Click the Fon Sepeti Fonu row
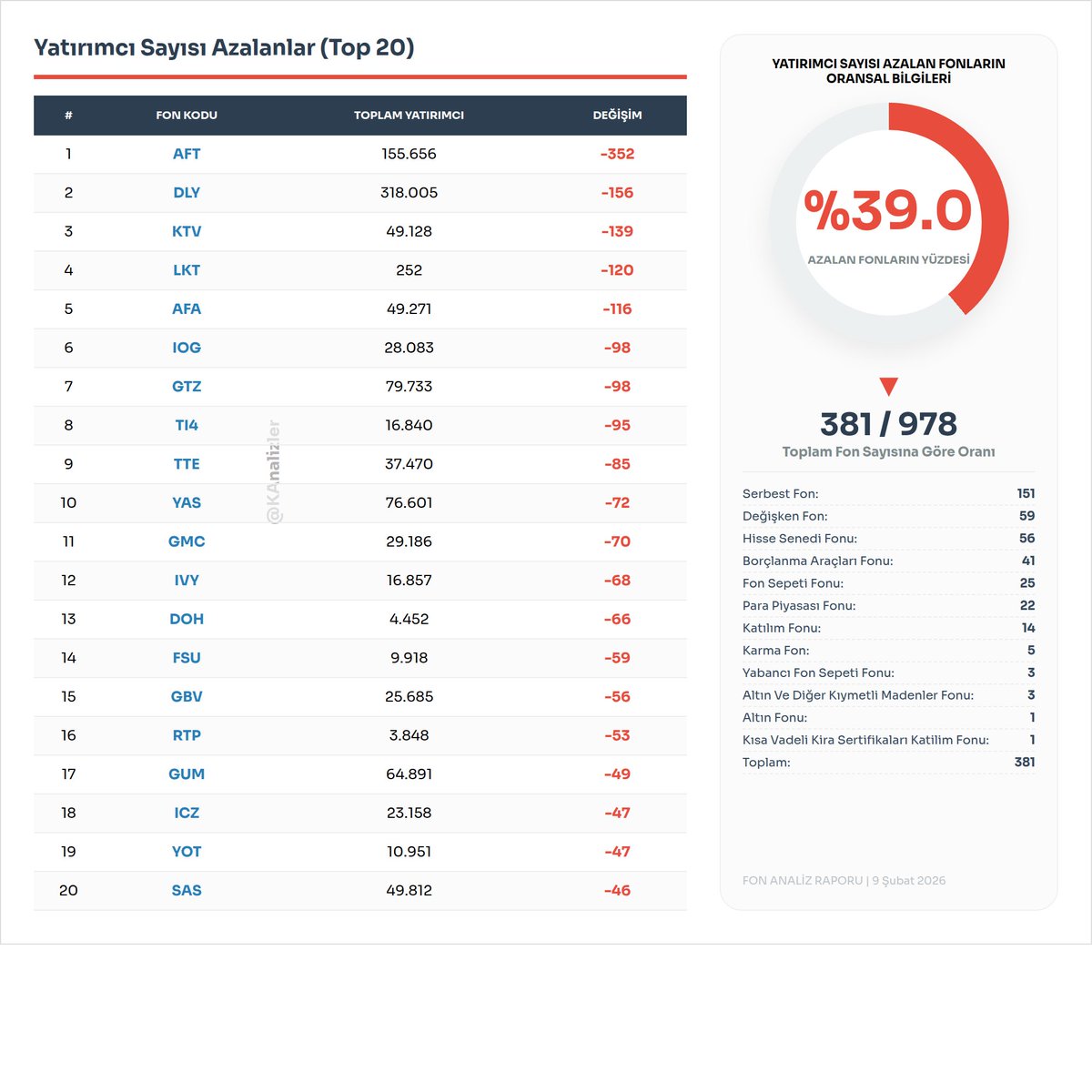Viewport: 1092px width, 1092px height. (x=889, y=583)
